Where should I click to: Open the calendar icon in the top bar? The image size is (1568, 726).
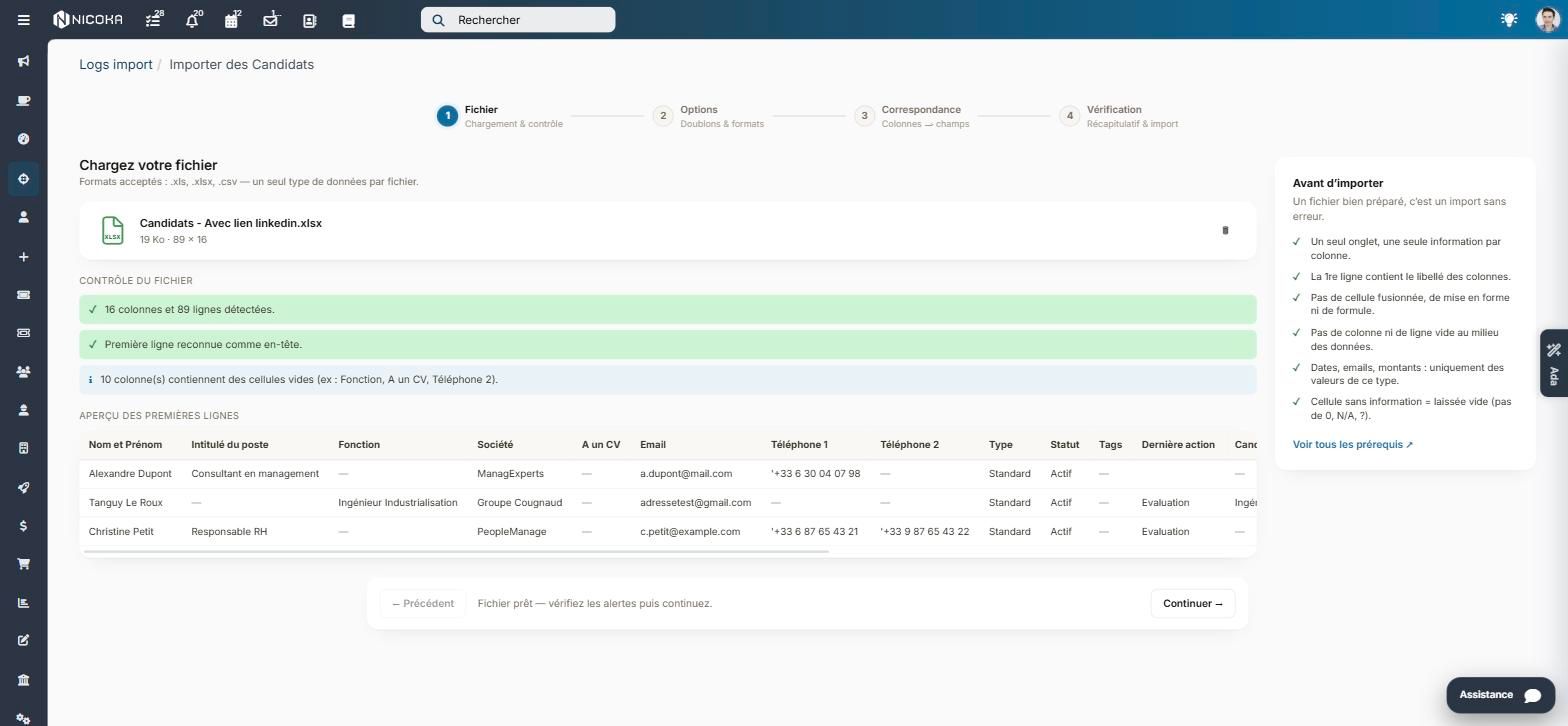tap(232, 20)
